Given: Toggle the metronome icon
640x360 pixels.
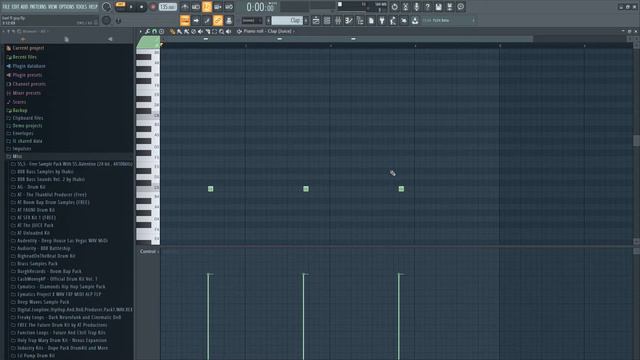Looking at the screenshot, I should pyautogui.click(x=185, y=7).
